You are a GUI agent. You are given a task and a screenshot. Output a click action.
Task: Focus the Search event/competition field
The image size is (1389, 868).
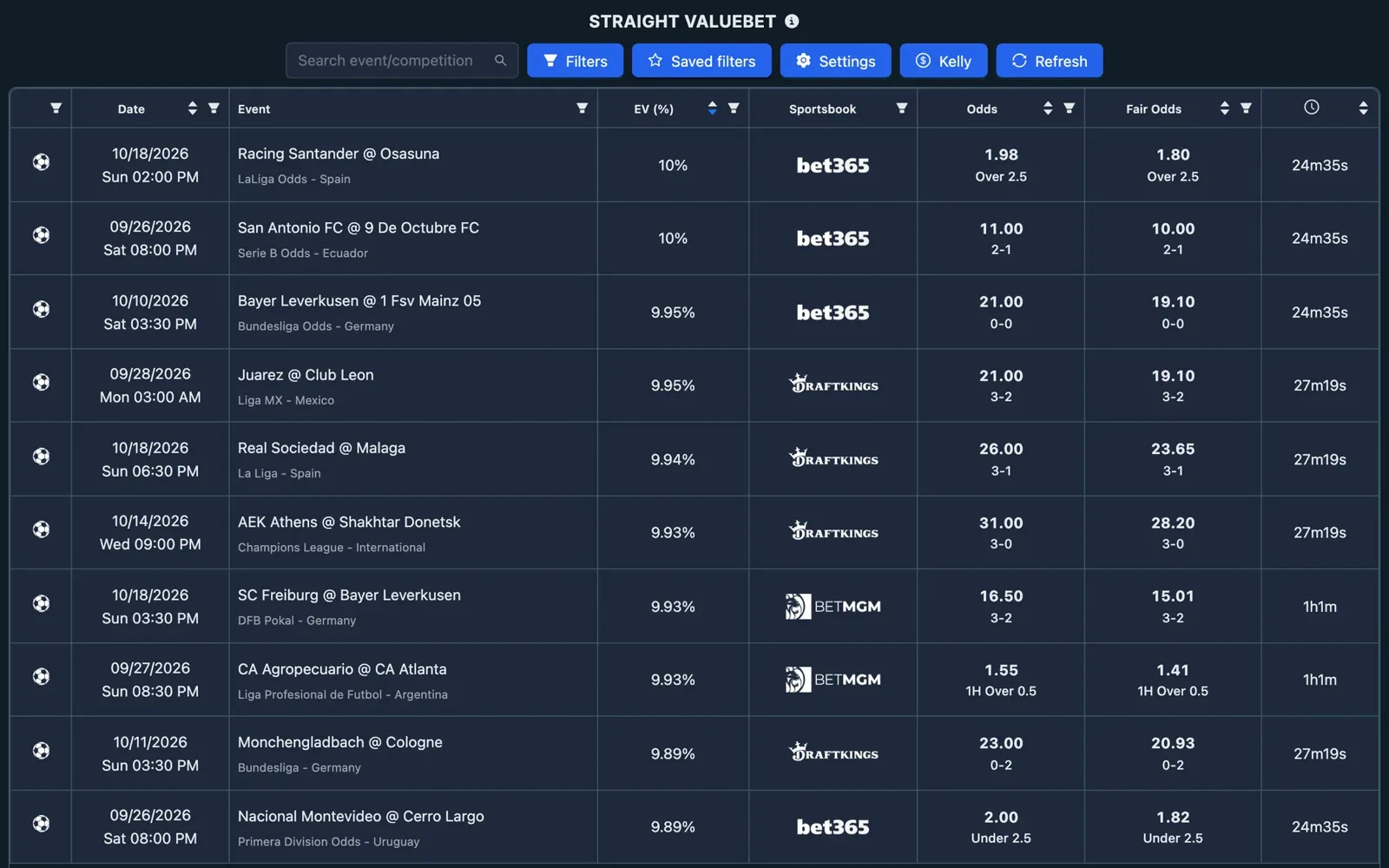tap(402, 61)
